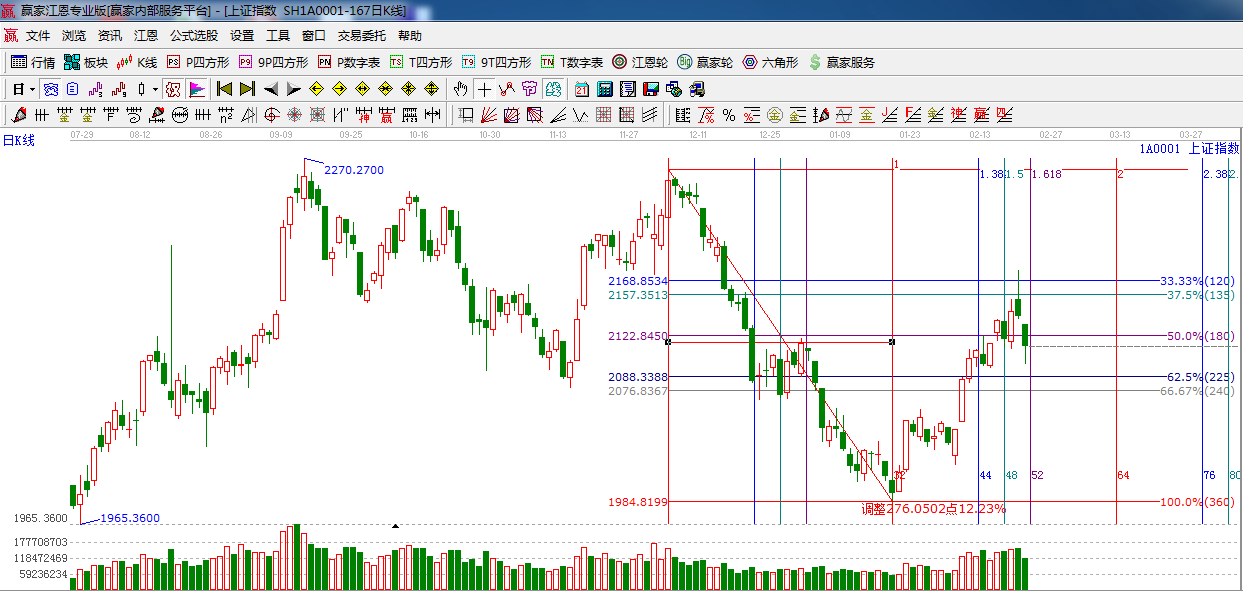
Task: Click the calculator icon in toolbar
Action: (x=604, y=89)
